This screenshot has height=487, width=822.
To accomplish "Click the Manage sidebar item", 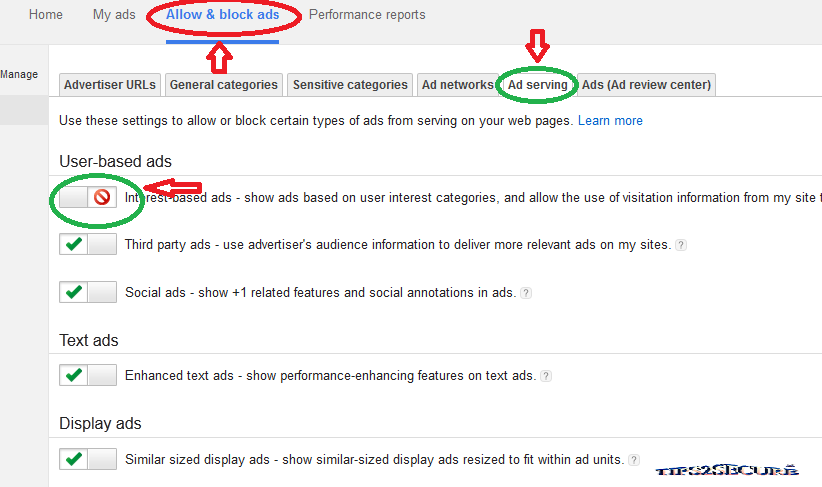I will point(19,74).
